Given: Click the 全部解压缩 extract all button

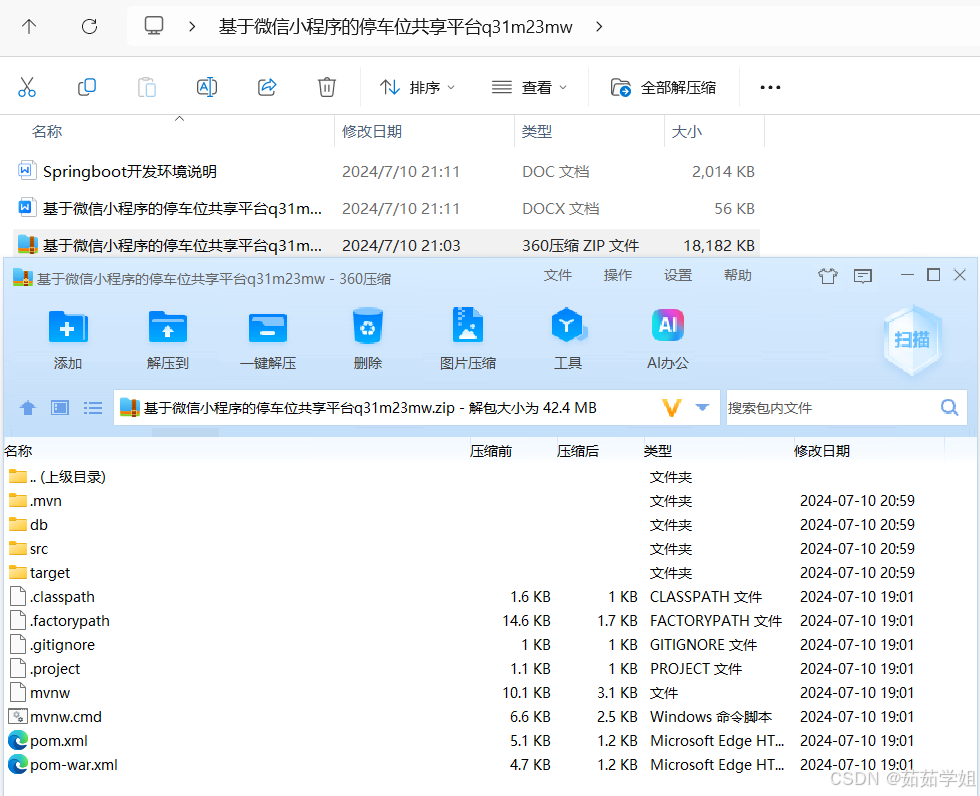Looking at the screenshot, I should [x=663, y=87].
